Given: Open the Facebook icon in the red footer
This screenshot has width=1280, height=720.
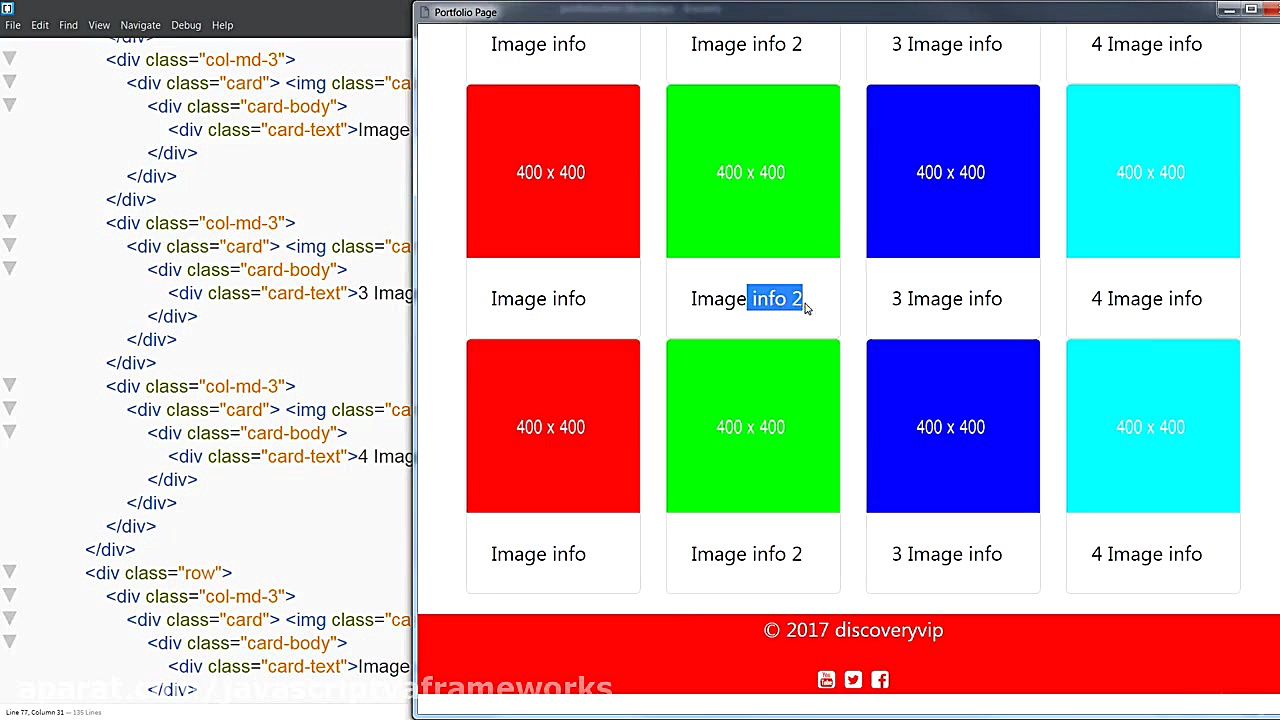Looking at the screenshot, I should [879, 680].
